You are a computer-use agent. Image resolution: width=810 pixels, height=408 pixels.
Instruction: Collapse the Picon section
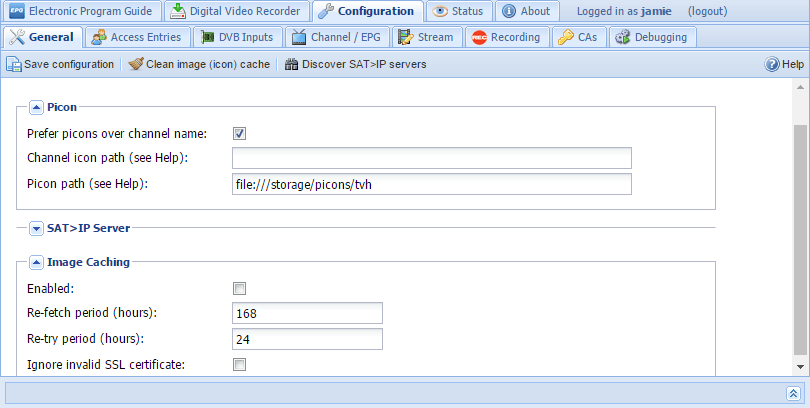(36, 106)
